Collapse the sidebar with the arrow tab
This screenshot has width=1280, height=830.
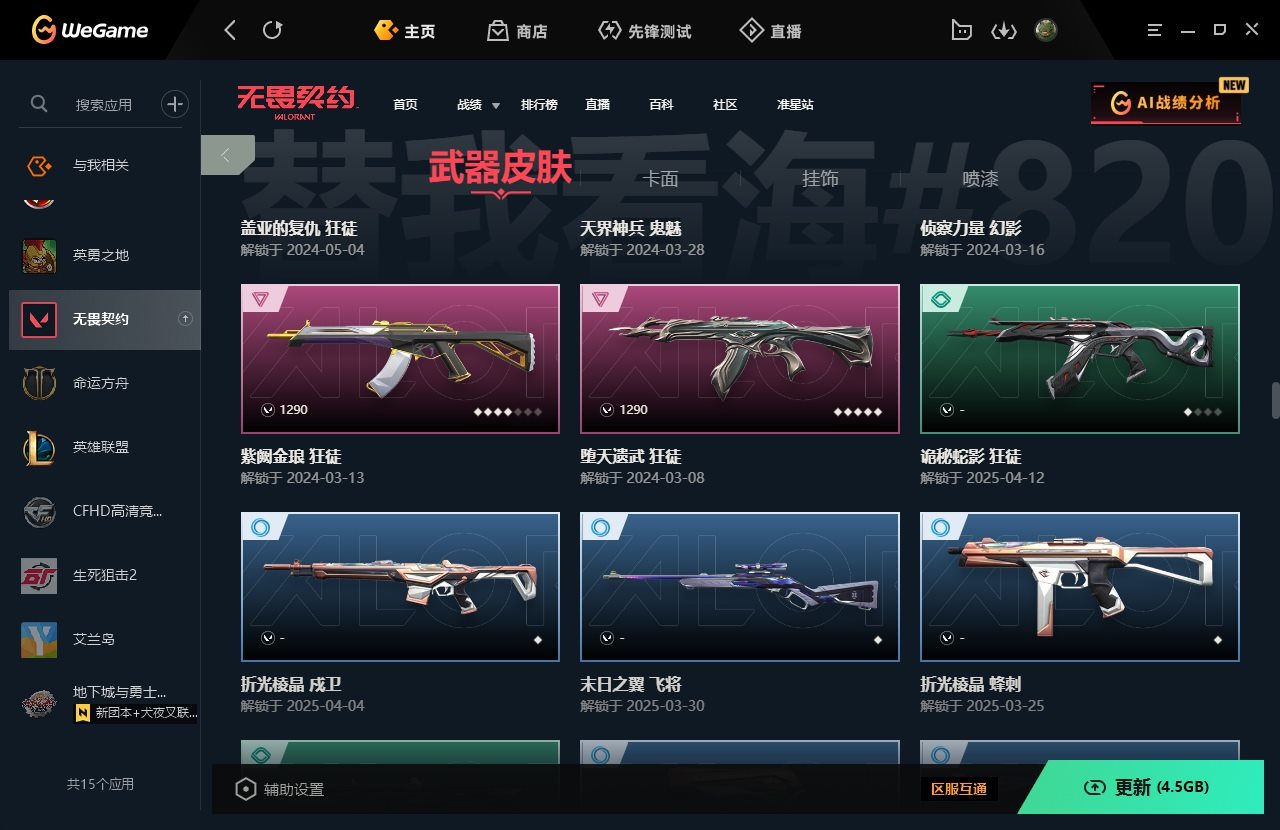point(227,155)
